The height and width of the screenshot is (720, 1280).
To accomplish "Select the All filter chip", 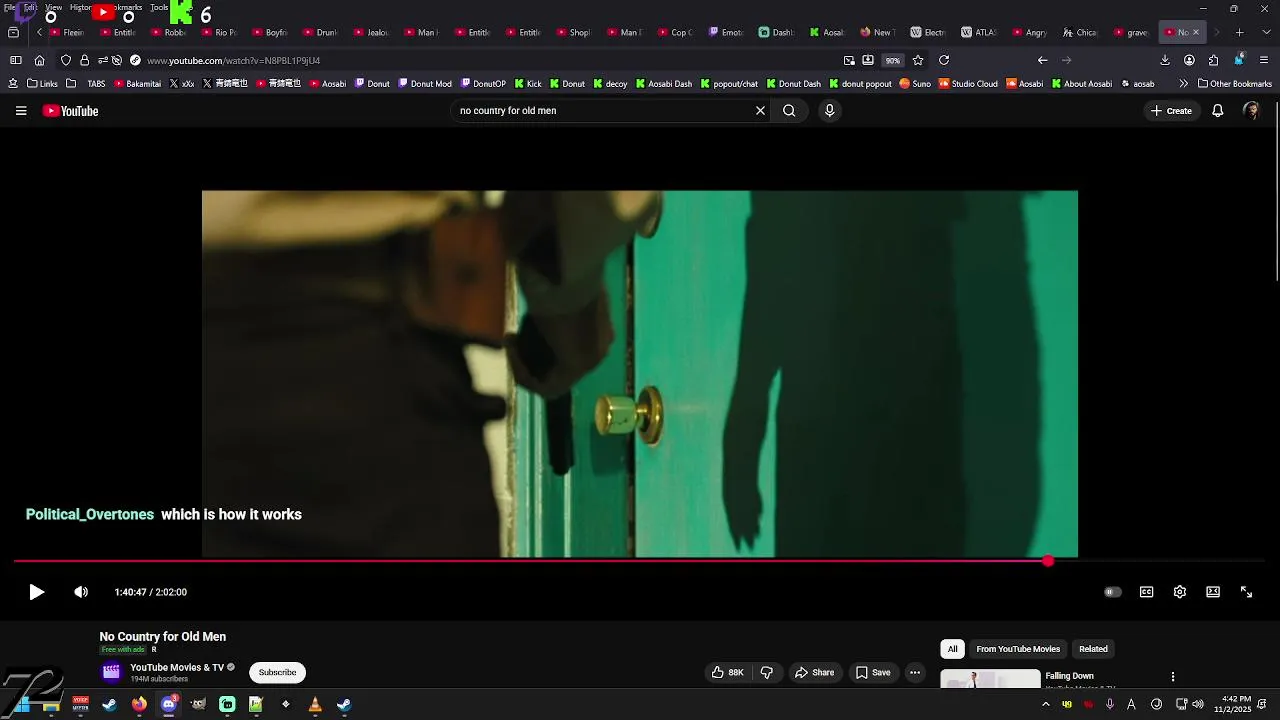I will click(x=952, y=649).
